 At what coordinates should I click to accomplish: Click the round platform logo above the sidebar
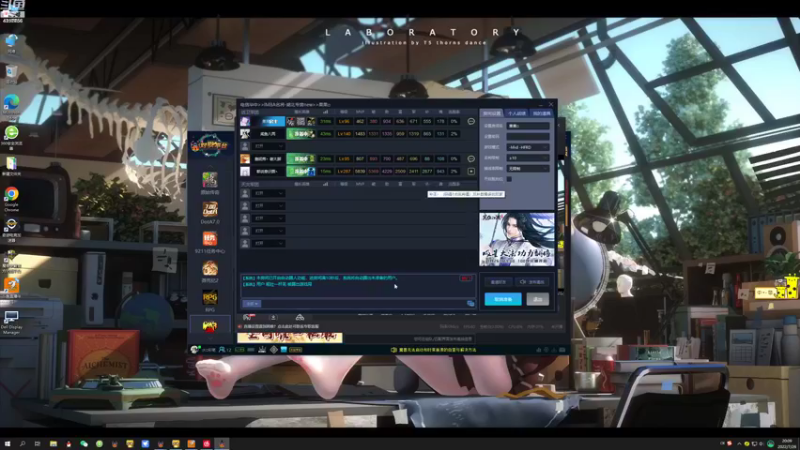pos(209,145)
